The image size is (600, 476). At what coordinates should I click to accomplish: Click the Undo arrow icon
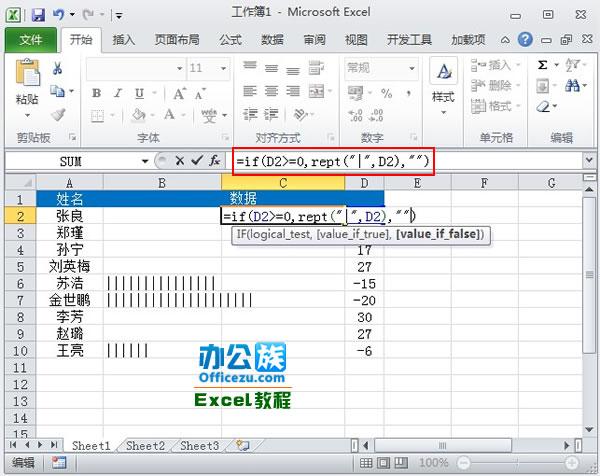(58, 15)
